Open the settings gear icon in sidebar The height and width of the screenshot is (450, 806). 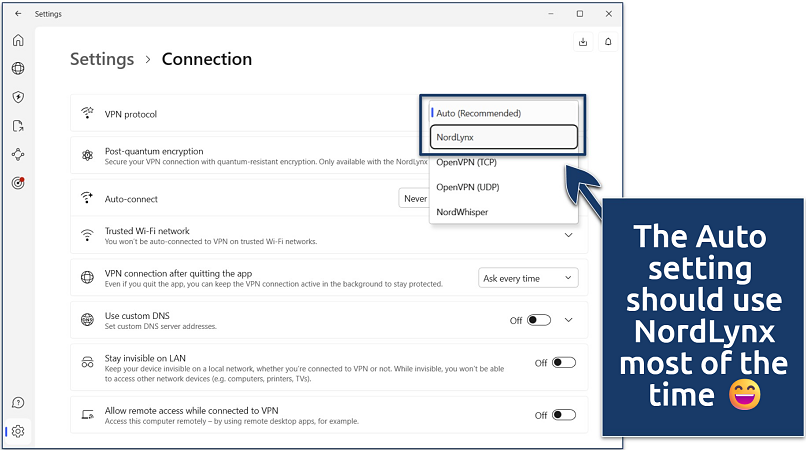18,432
